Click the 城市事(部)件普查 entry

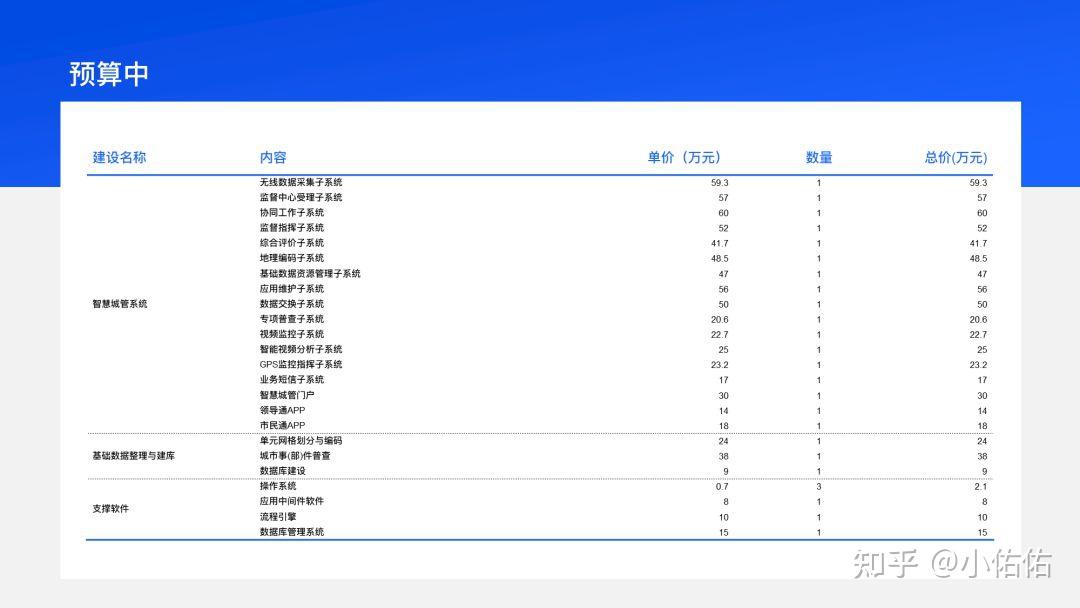(x=295, y=456)
